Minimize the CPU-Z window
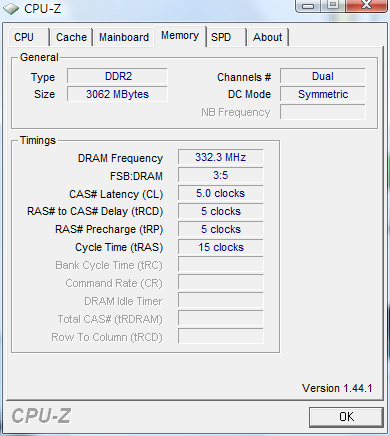The image size is (390, 436). pos(308,5)
